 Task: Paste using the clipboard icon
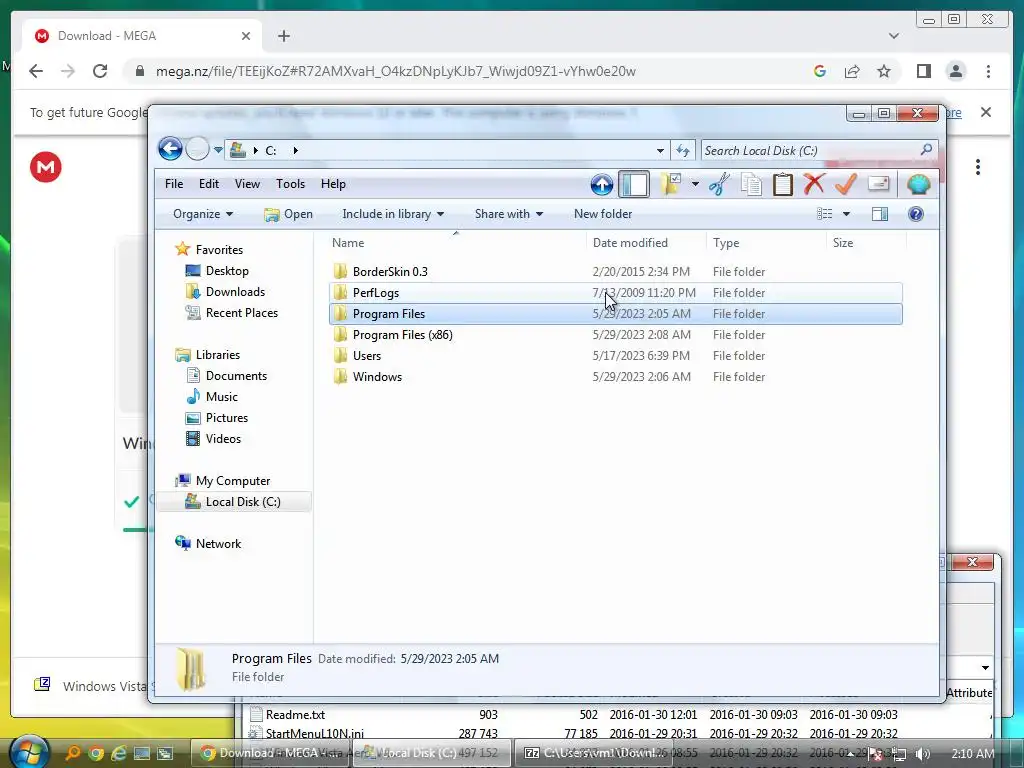click(x=782, y=184)
